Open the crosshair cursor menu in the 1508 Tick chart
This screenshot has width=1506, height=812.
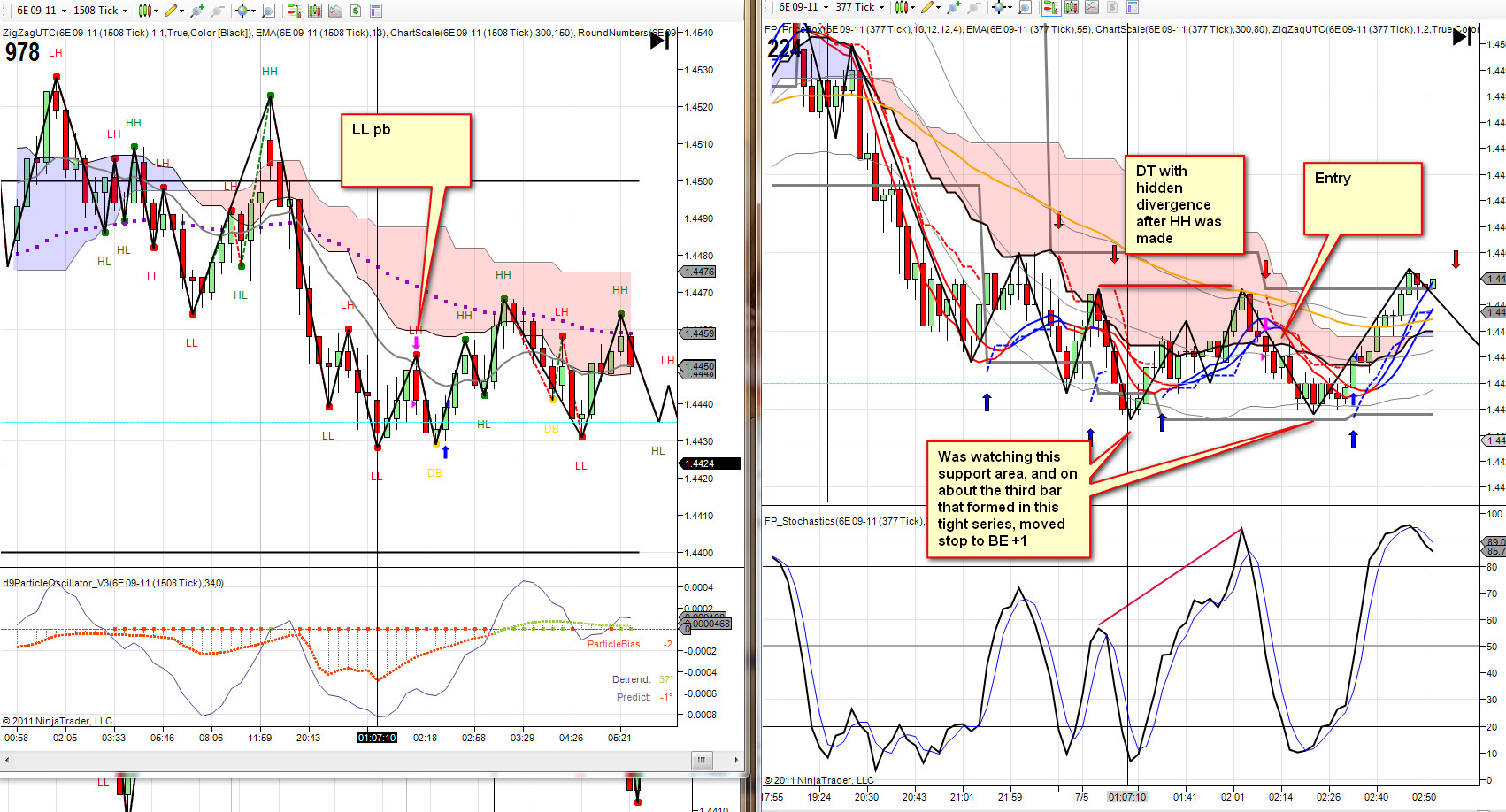244,11
